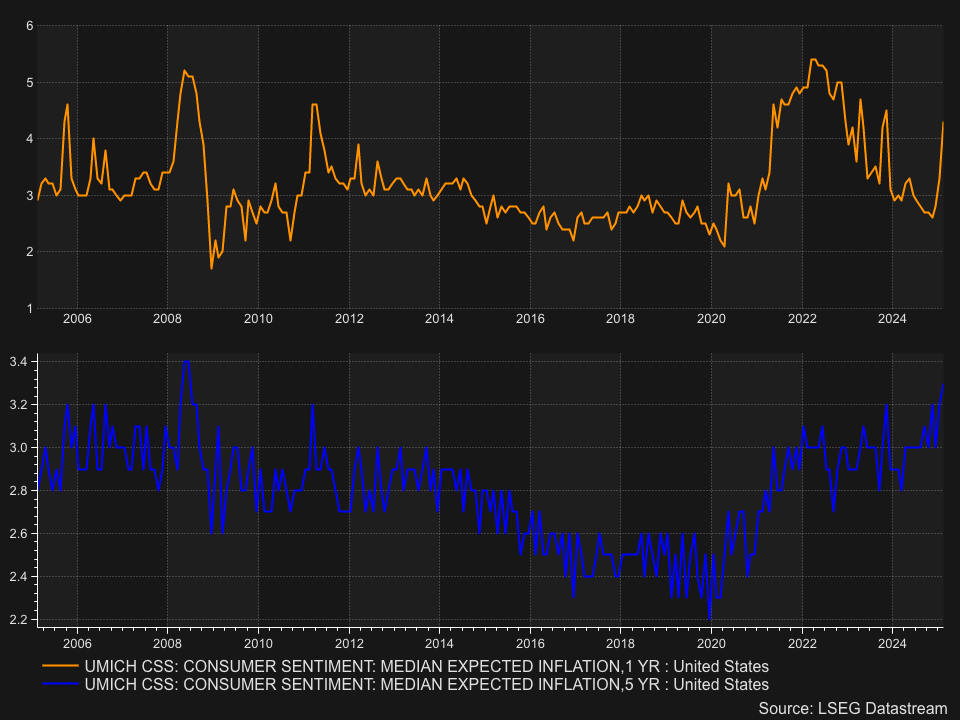Click y-axis value 1 on orange chart
Image resolution: width=960 pixels, height=720 pixels.
pos(29,309)
